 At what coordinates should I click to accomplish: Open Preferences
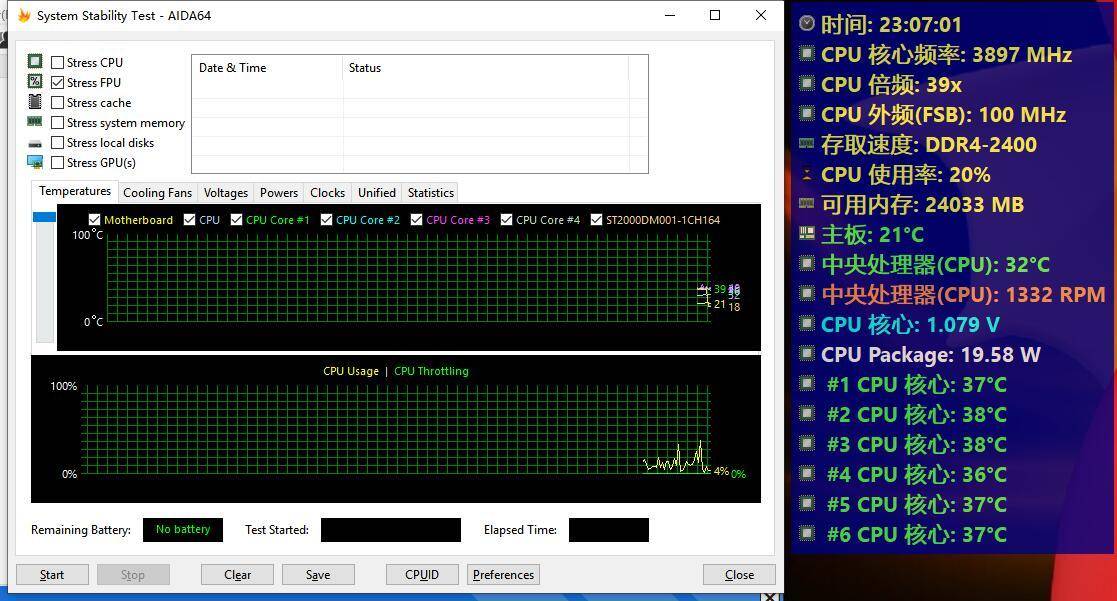pyautogui.click(x=503, y=575)
